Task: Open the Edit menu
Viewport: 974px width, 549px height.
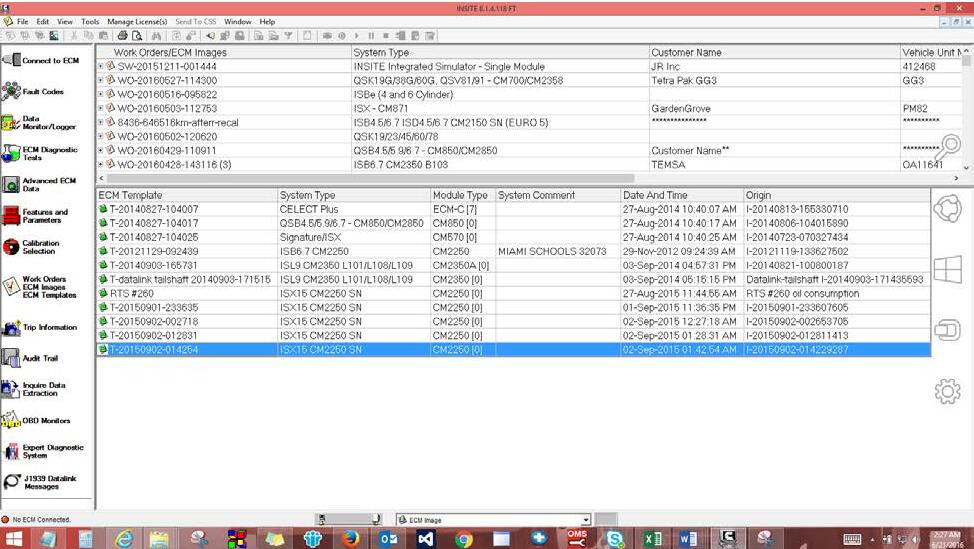Action: click(x=42, y=21)
